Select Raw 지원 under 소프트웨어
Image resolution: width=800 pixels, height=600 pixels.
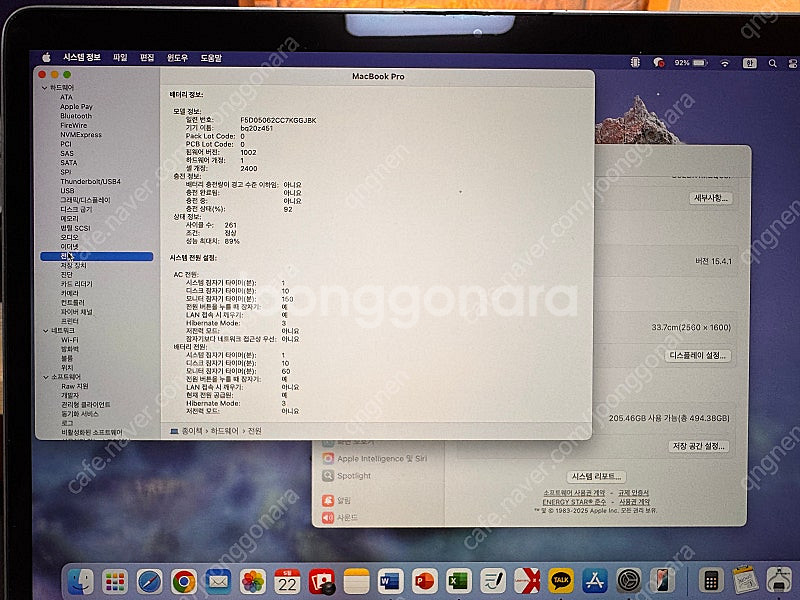coord(74,386)
